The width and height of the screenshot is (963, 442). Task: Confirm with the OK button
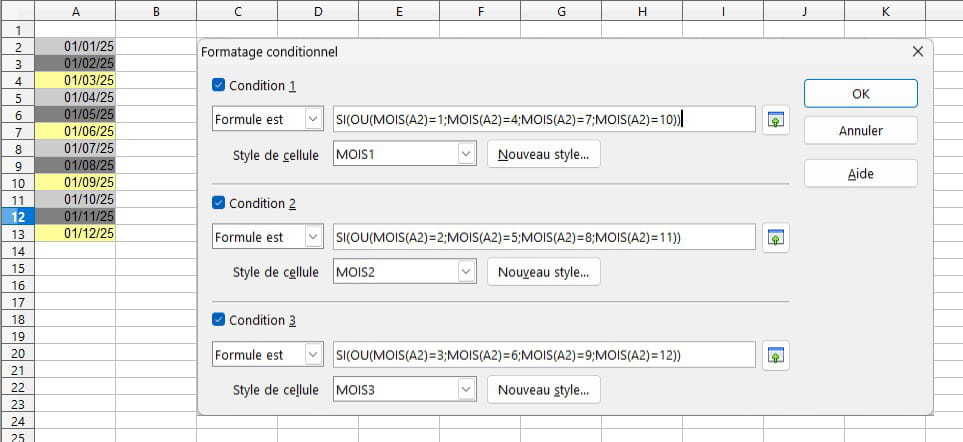860,93
